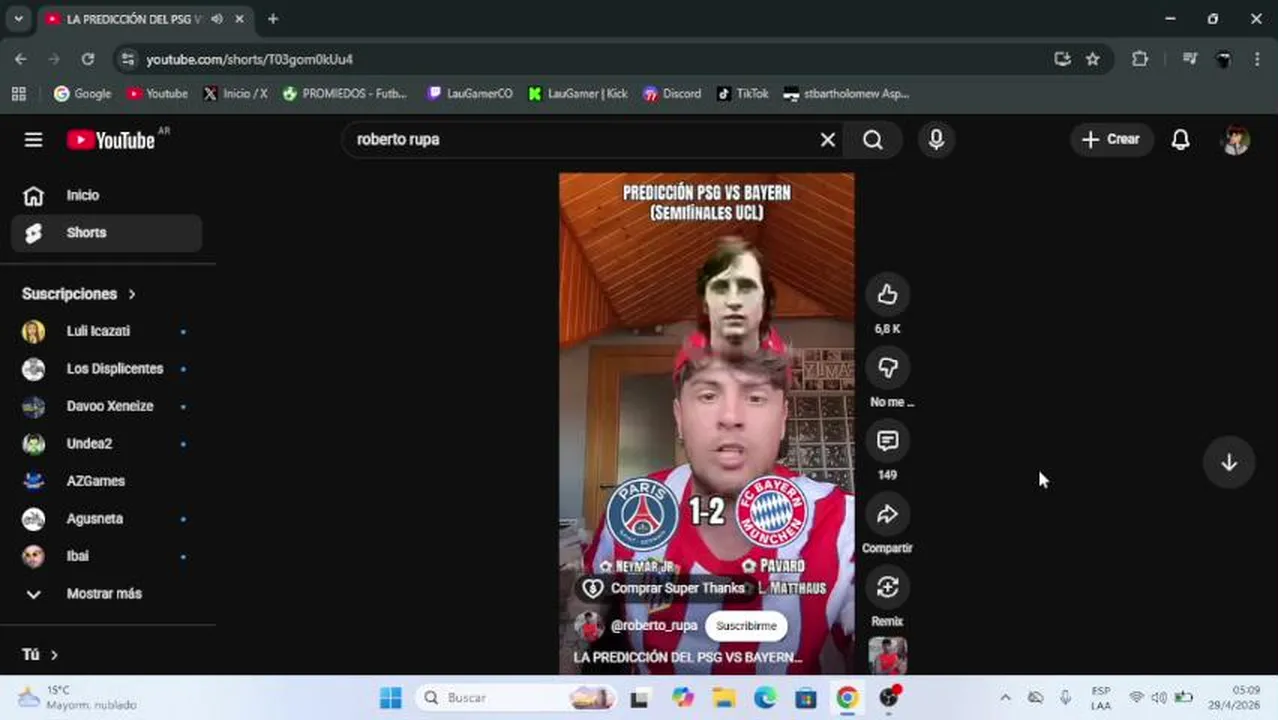This screenshot has height=720, width=1278.
Task: Open the Google bookmark
Action: coord(82,93)
